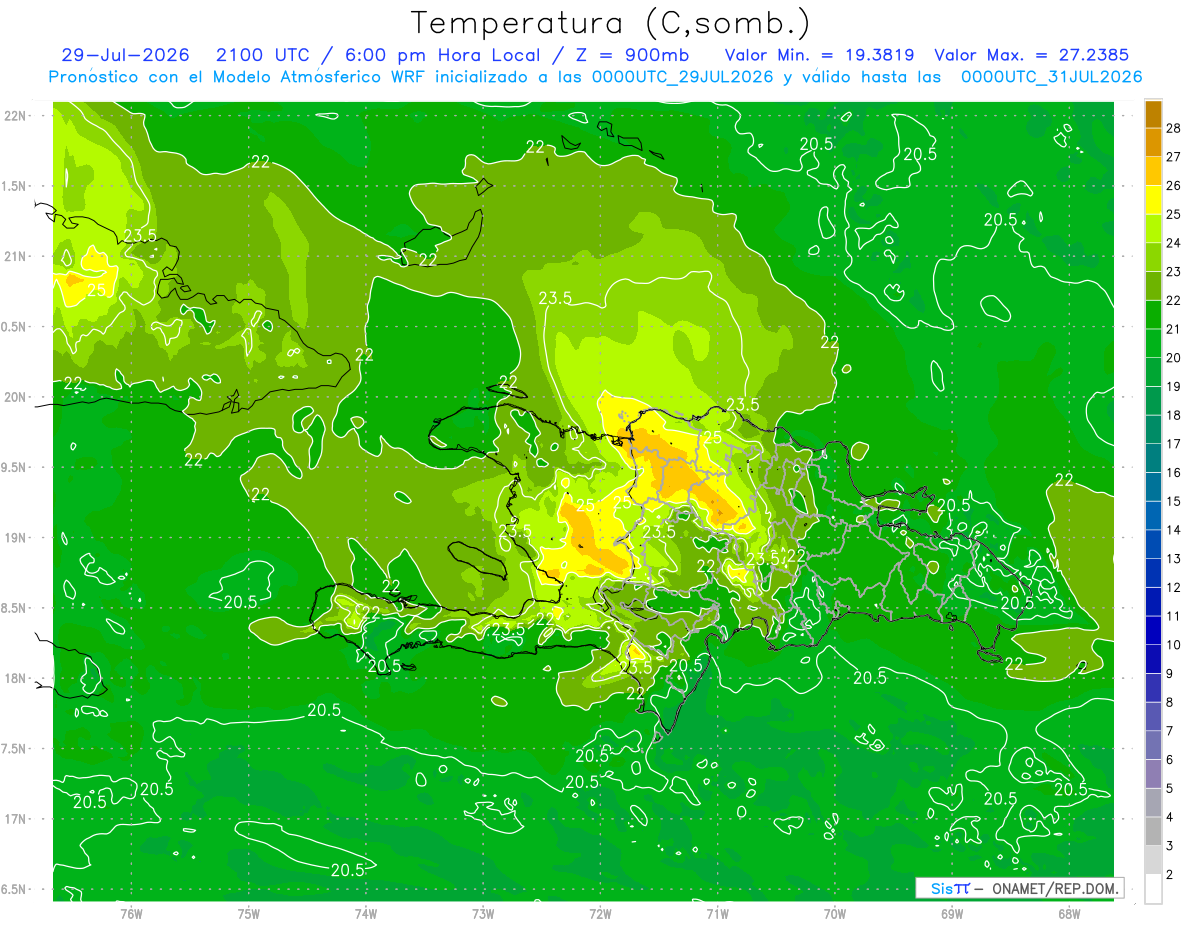Click the color scale value label "19"
1200x927 pixels.
point(1174,386)
